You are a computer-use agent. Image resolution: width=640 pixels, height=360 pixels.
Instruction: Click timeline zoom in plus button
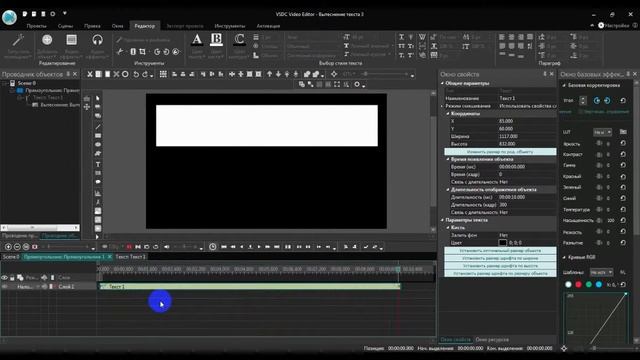click(x=8, y=247)
